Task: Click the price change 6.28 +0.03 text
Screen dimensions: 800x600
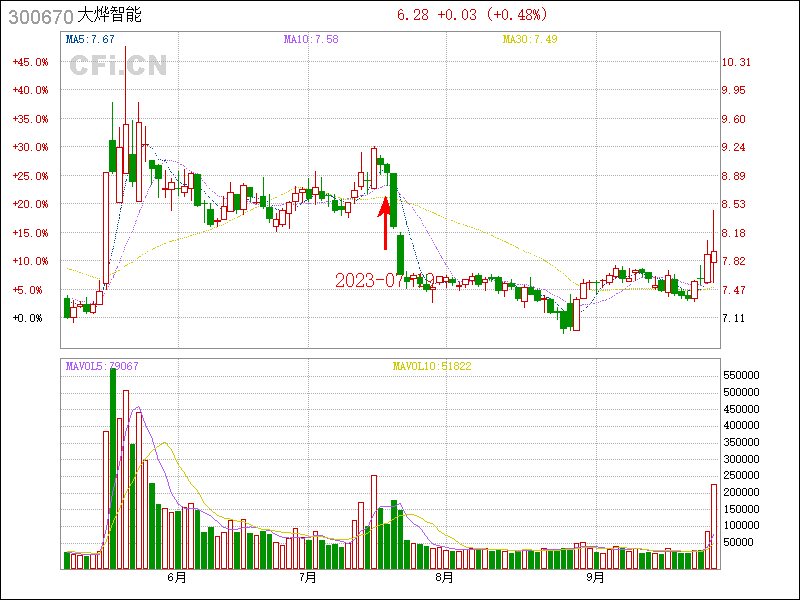Action: point(440,15)
